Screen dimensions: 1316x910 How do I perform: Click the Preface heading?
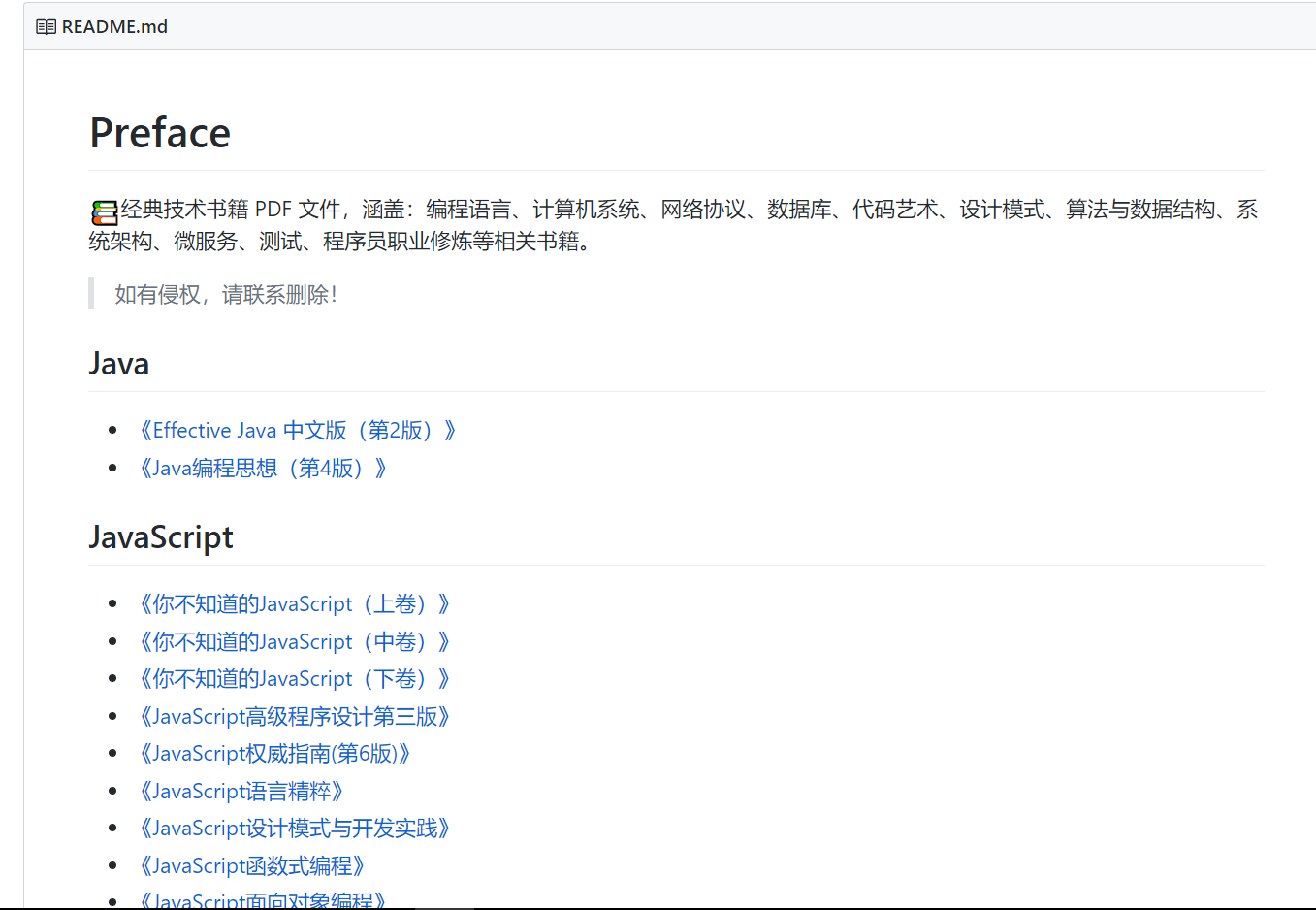[x=160, y=134]
